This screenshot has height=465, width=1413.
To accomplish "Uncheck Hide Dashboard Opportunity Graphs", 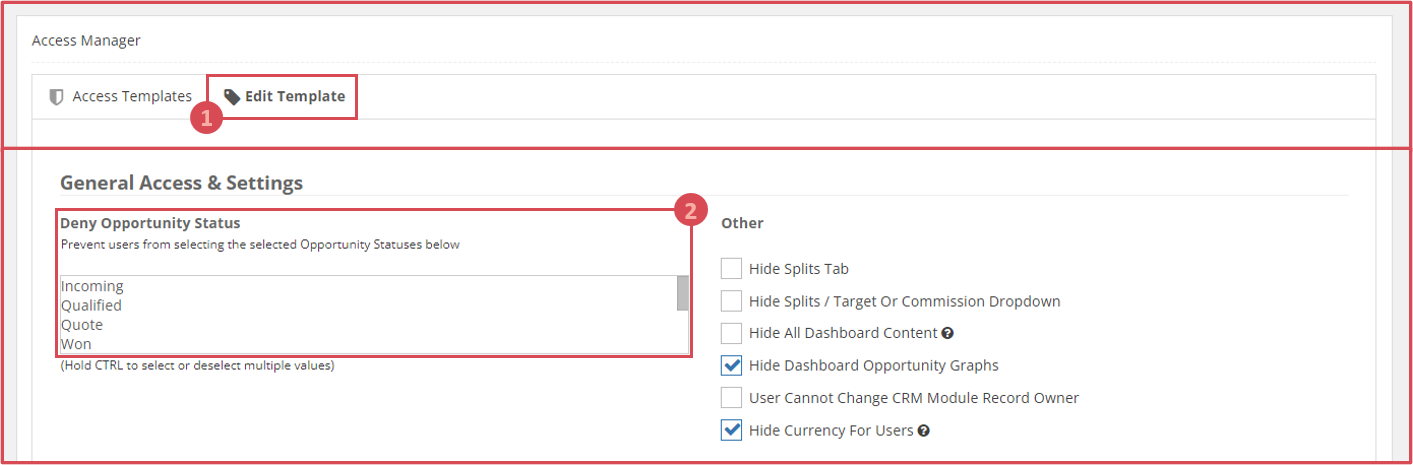I will pos(731,365).
